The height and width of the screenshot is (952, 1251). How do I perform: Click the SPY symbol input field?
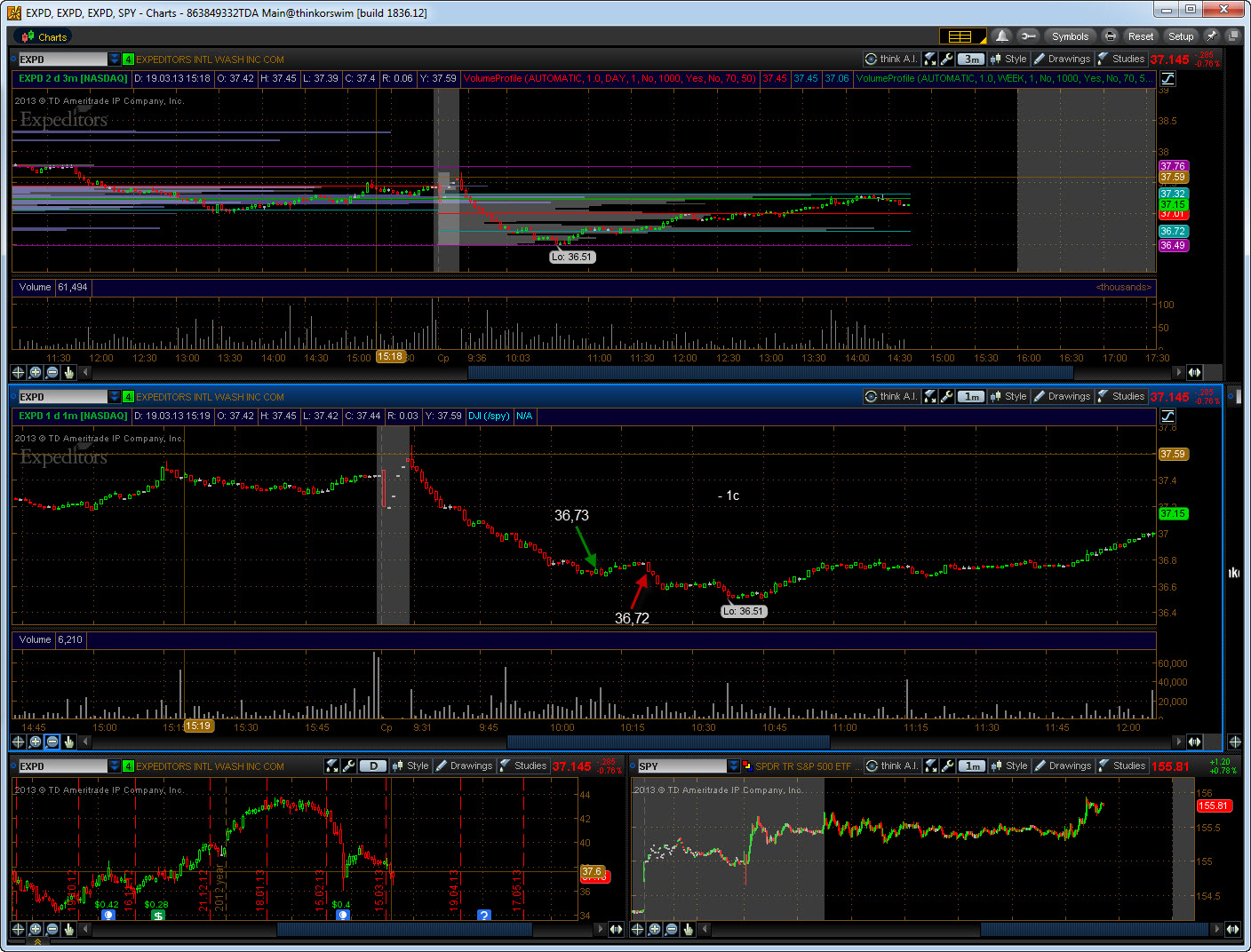[x=681, y=766]
